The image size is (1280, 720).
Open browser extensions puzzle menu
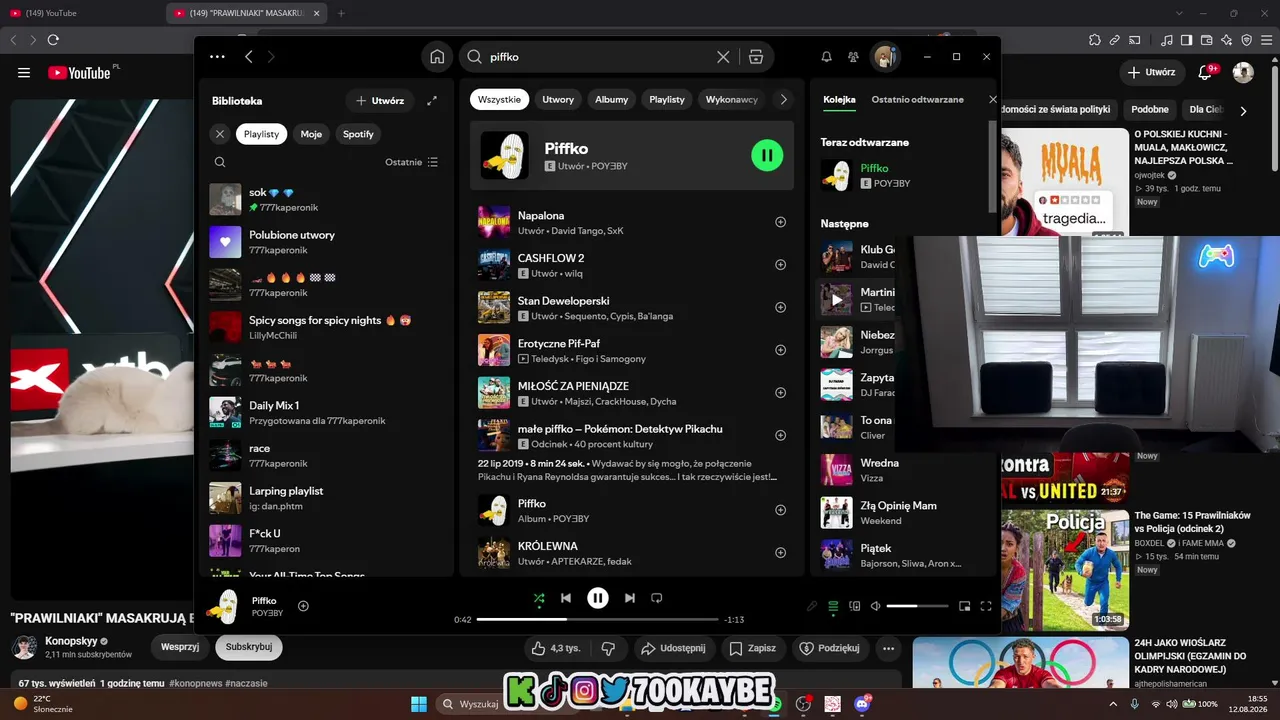tap(1095, 40)
